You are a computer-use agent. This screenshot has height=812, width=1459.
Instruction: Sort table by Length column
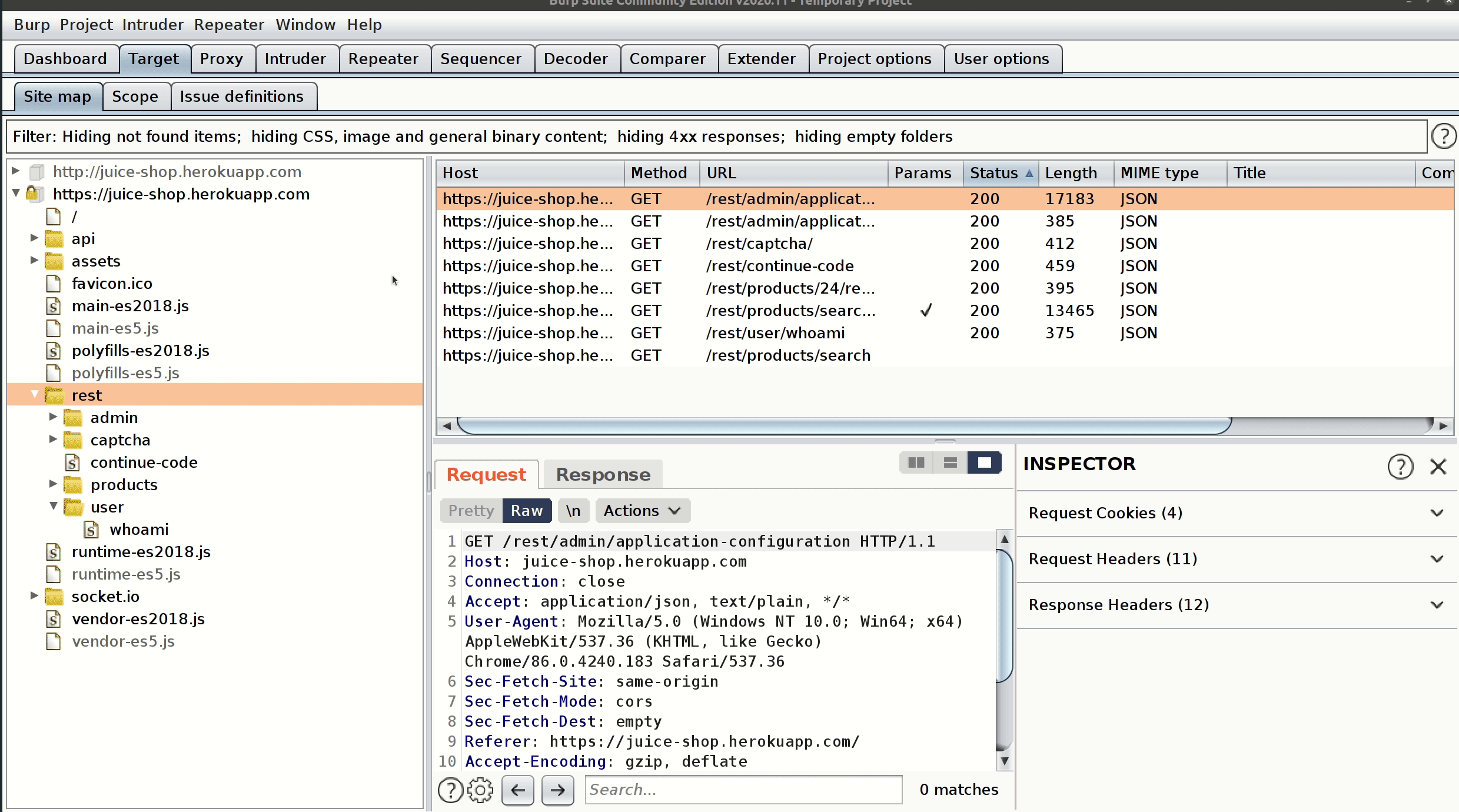pyautogui.click(x=1076, y=173)
